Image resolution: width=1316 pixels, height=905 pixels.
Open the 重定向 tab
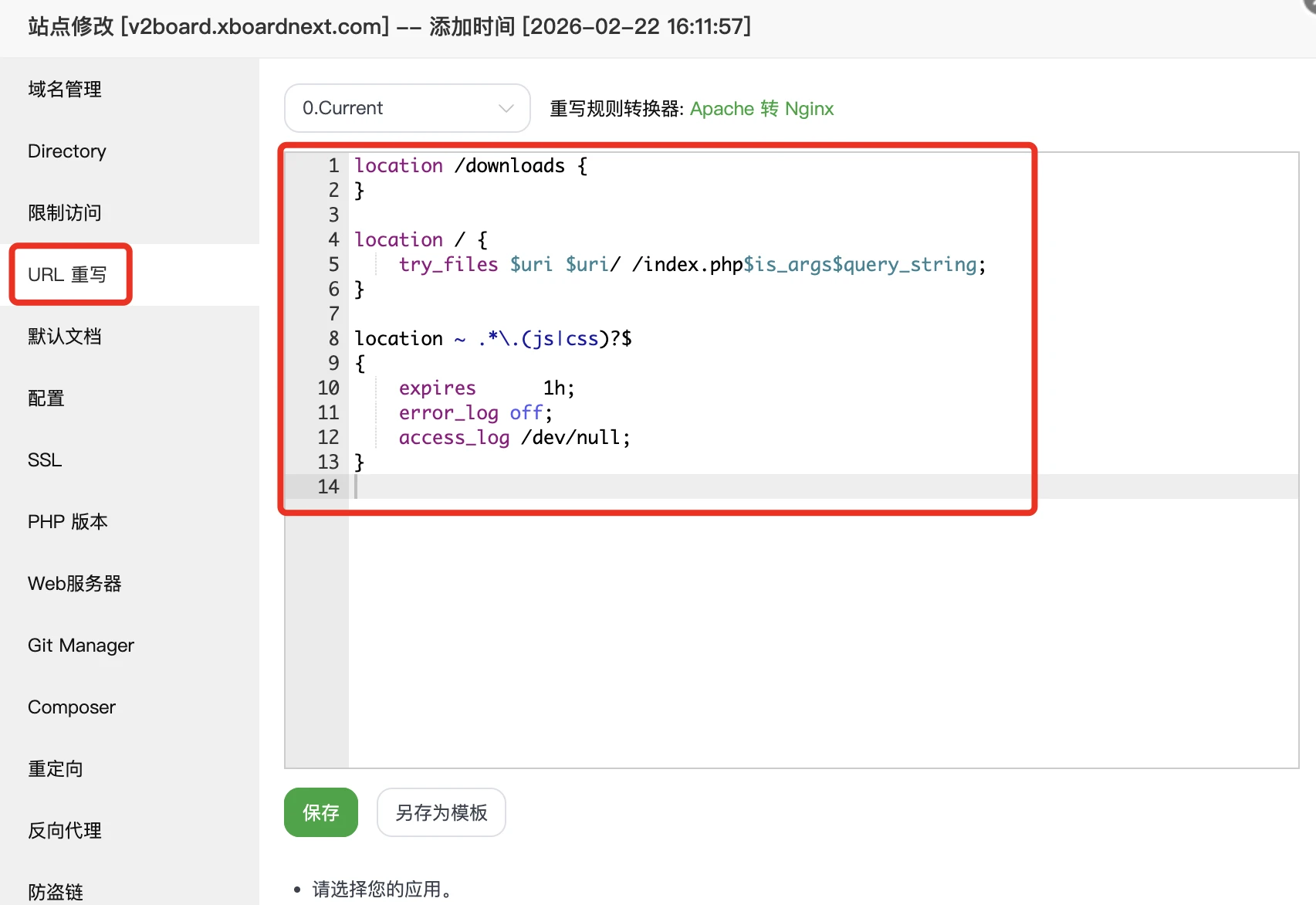(56, 769)
